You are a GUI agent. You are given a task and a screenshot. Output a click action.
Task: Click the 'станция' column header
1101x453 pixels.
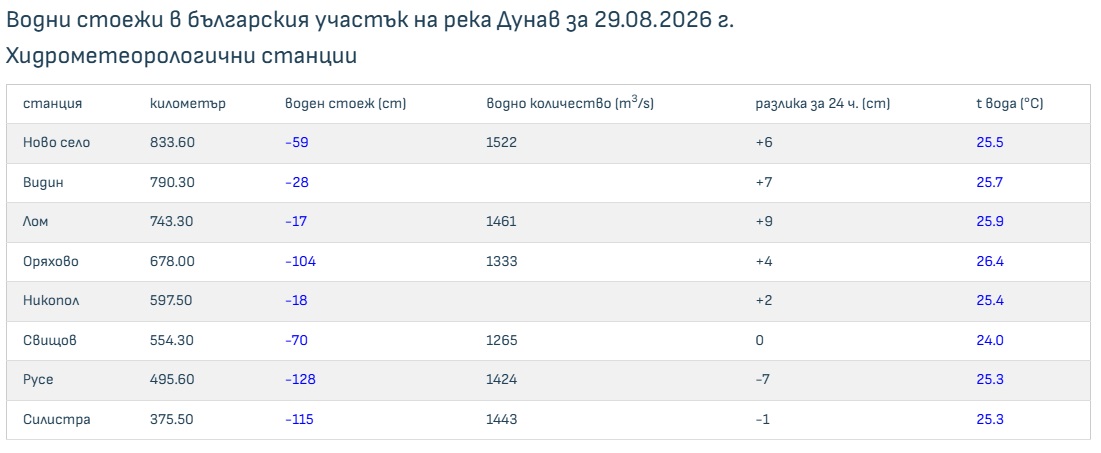click(53, 104)
